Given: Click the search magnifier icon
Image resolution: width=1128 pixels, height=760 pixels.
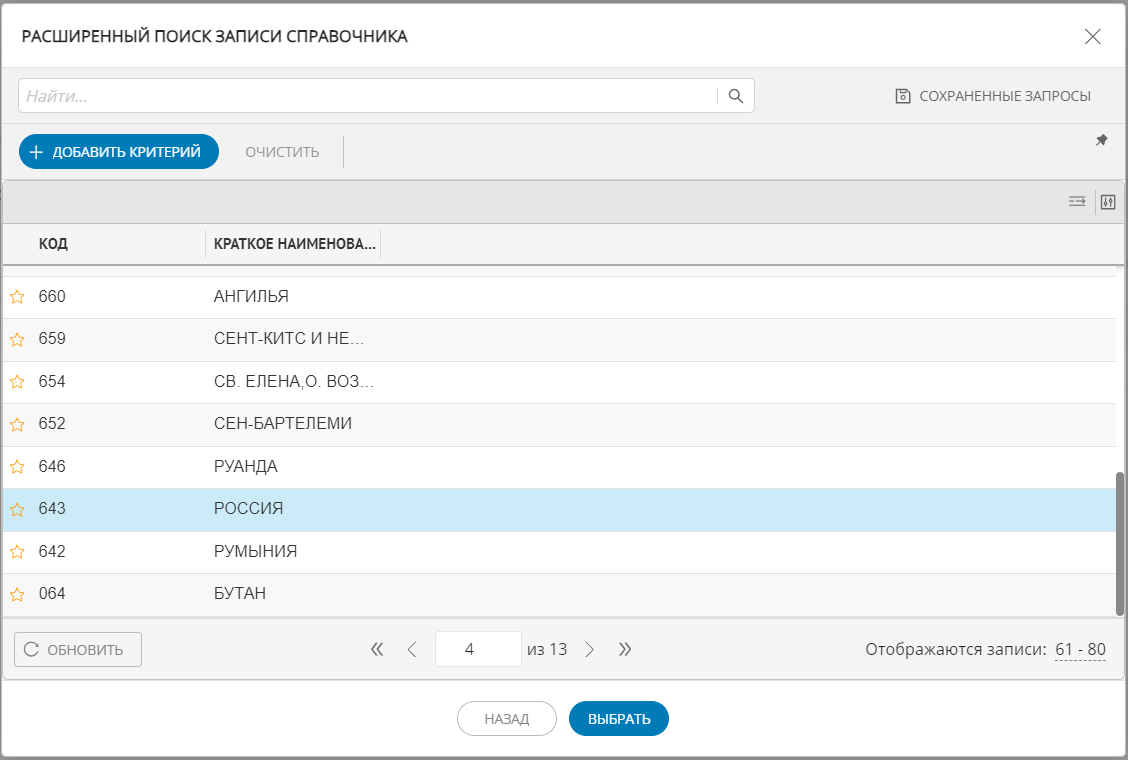Looking at the screenshot, I should click(x=736, y=95).
